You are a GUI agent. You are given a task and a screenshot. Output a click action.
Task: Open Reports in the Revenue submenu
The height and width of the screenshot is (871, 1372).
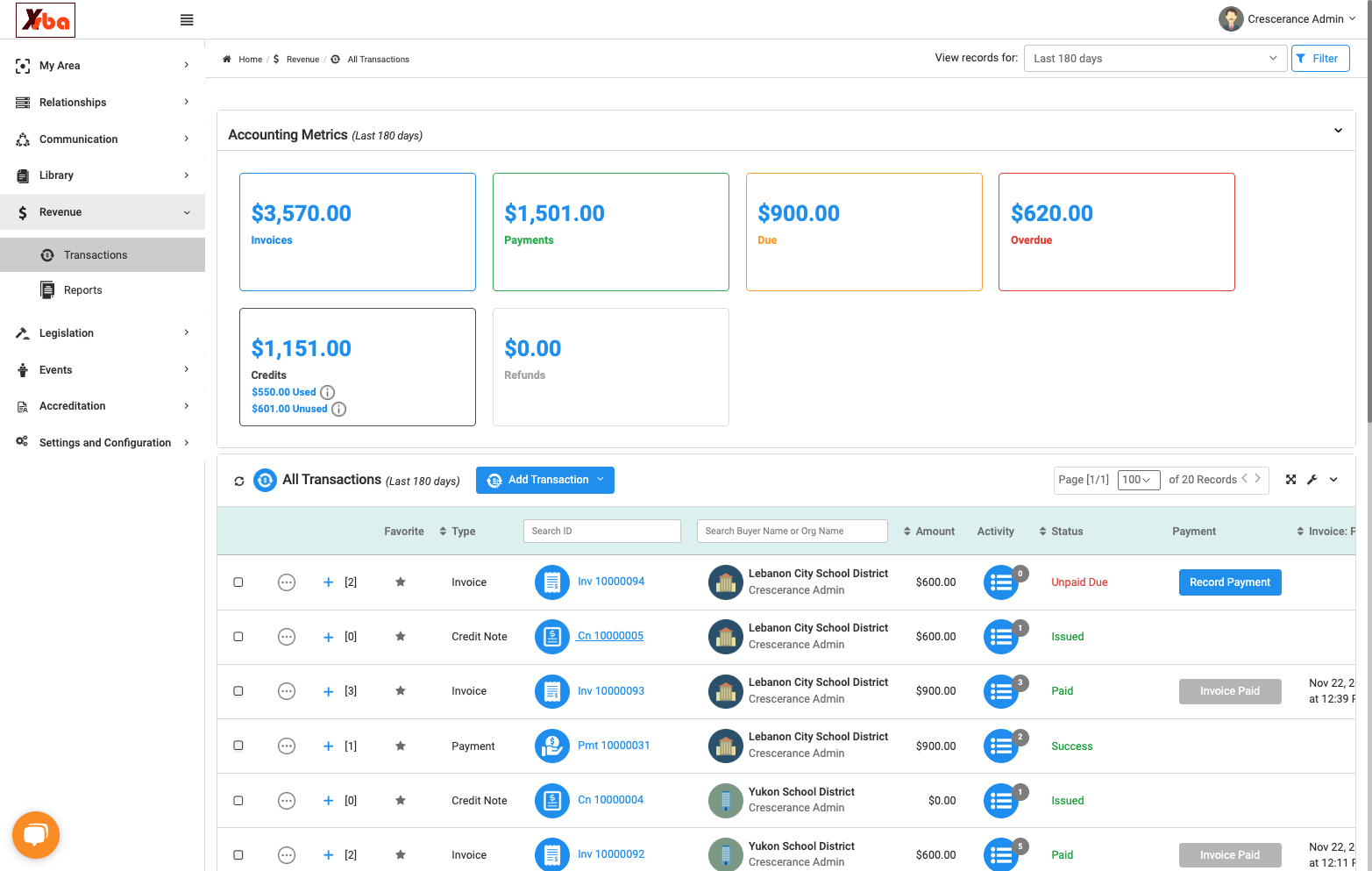tap(103, 290)
